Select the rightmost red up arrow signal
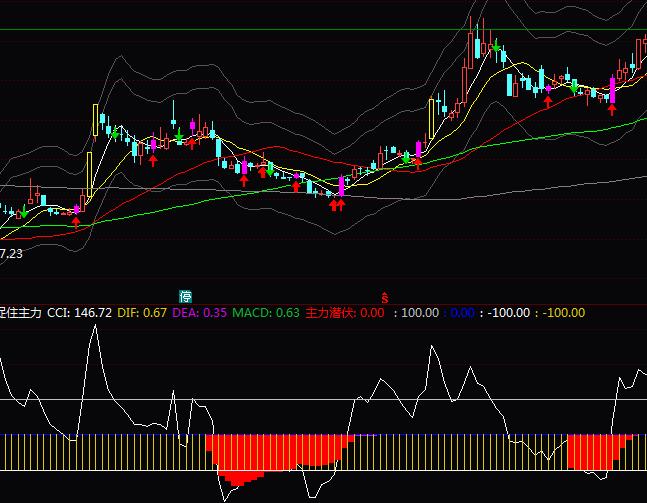The image size is (647, 503). (612, 109)
